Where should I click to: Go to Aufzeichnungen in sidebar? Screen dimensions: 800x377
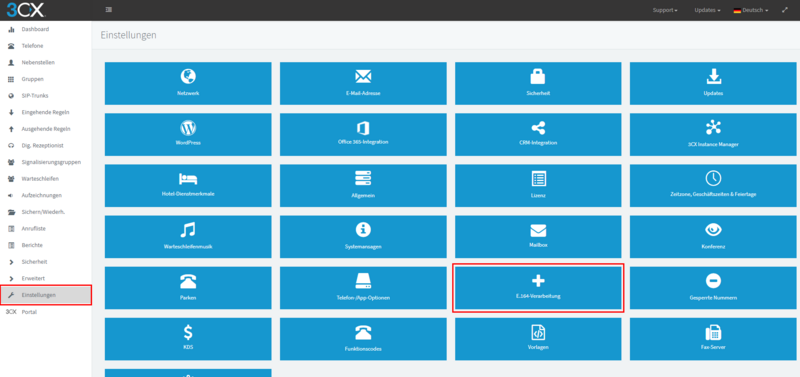[46, 195]
